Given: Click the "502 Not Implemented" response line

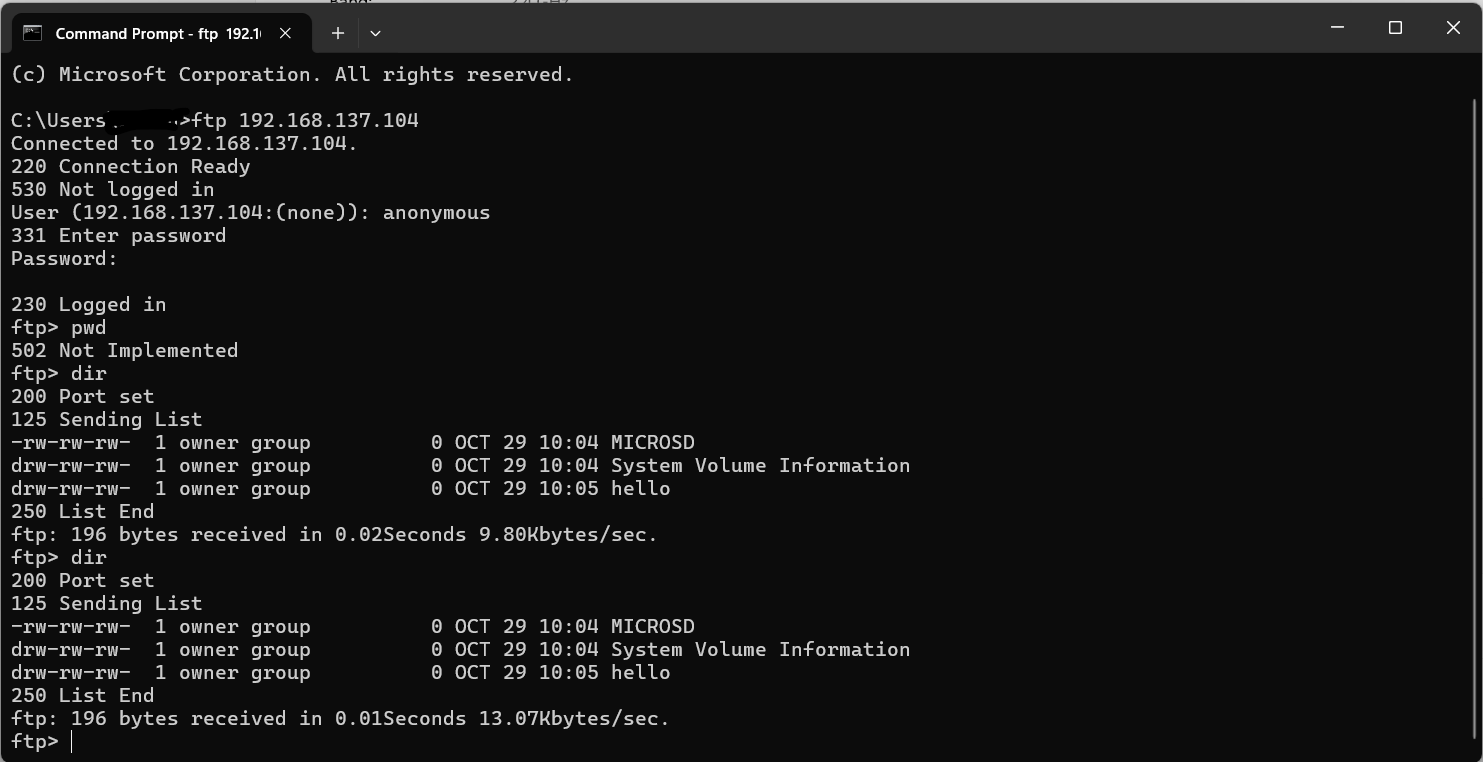Looking at the screenshot, I should [124, 351].
